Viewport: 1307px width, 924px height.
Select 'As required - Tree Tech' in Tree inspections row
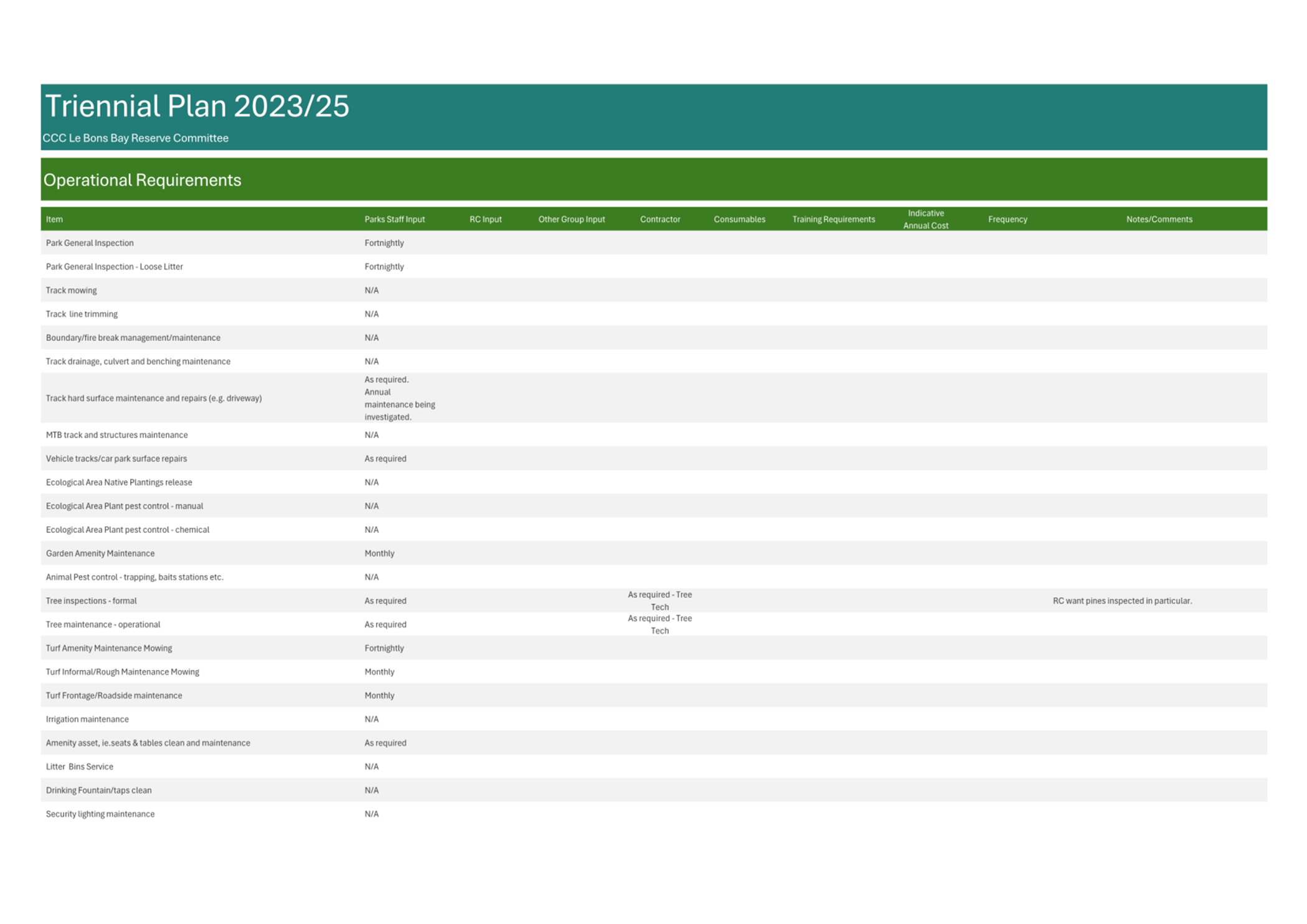click(x=659, y=600)
